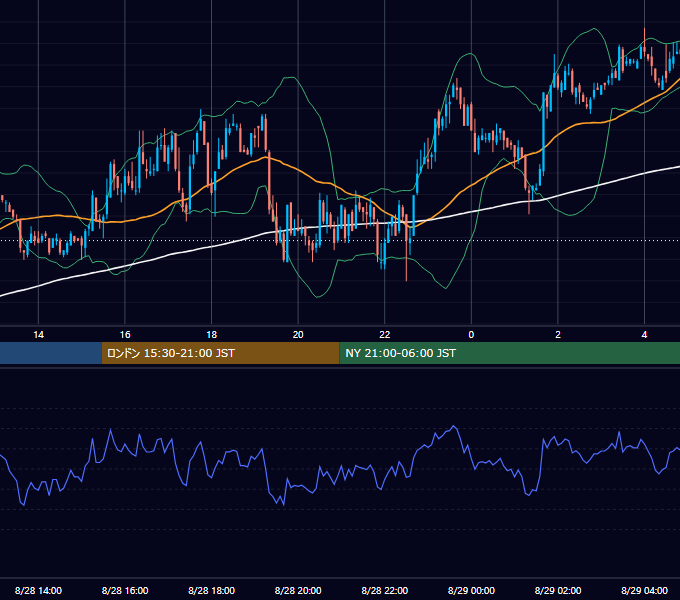
Task: Click the "14" hour label on price chart axis
Action: click(x=39, y=335)
